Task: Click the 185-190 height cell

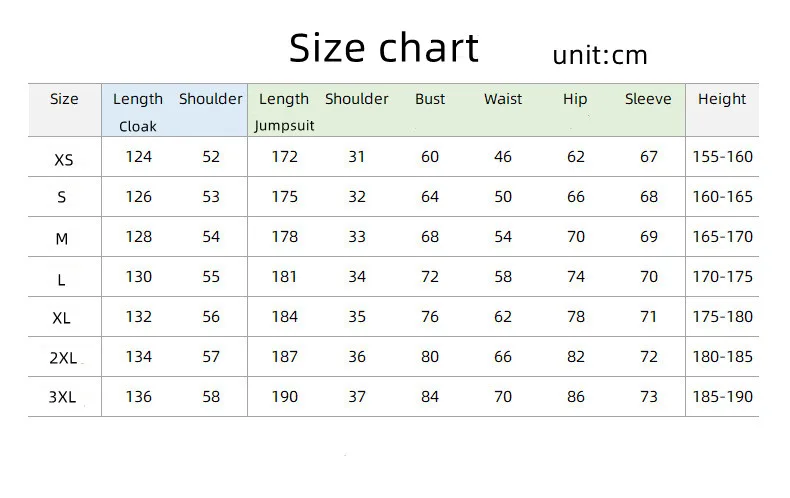Action: click(x=722, y=397)
